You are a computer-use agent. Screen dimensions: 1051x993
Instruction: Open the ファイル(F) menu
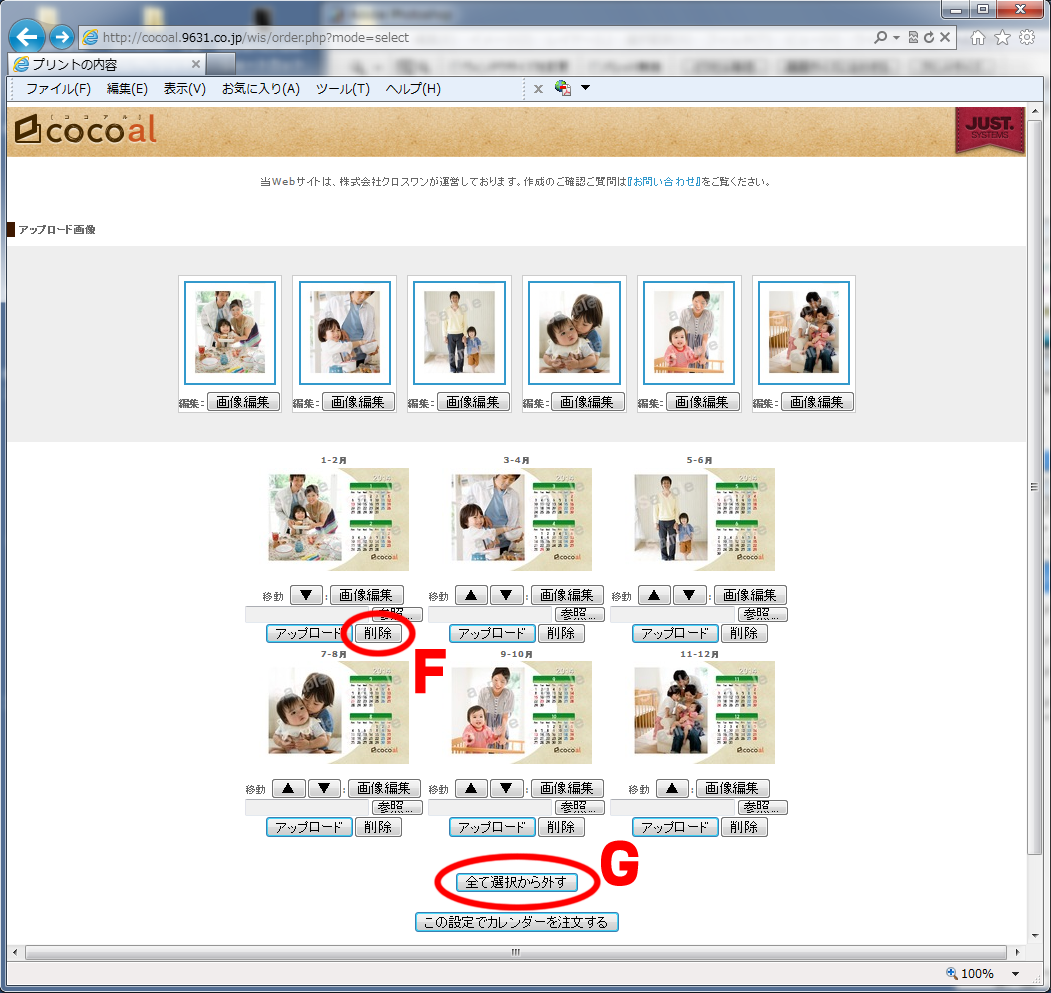coord(58,89)
